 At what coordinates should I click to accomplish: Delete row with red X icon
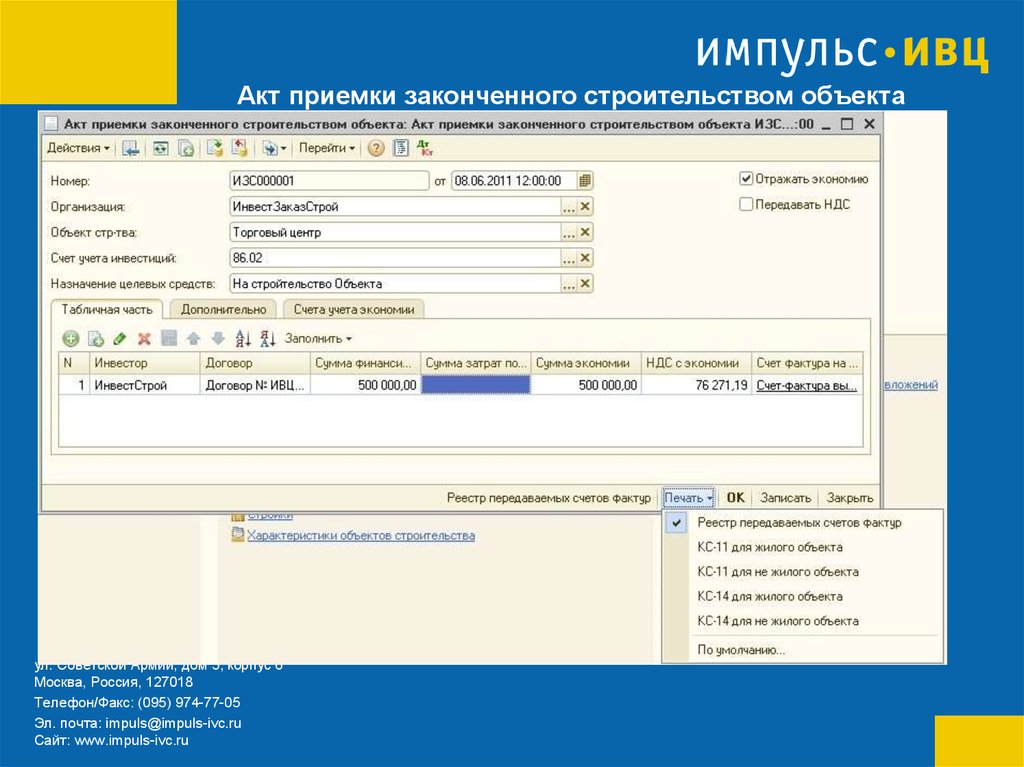(x=144, y=338)
